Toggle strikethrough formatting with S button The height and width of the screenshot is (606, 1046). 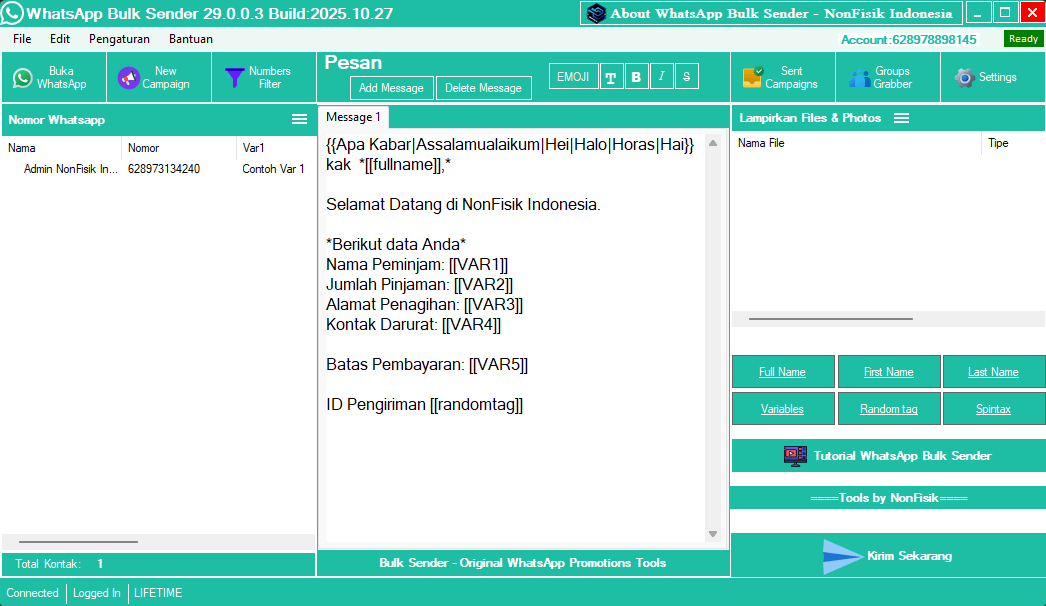pos(687,77)
